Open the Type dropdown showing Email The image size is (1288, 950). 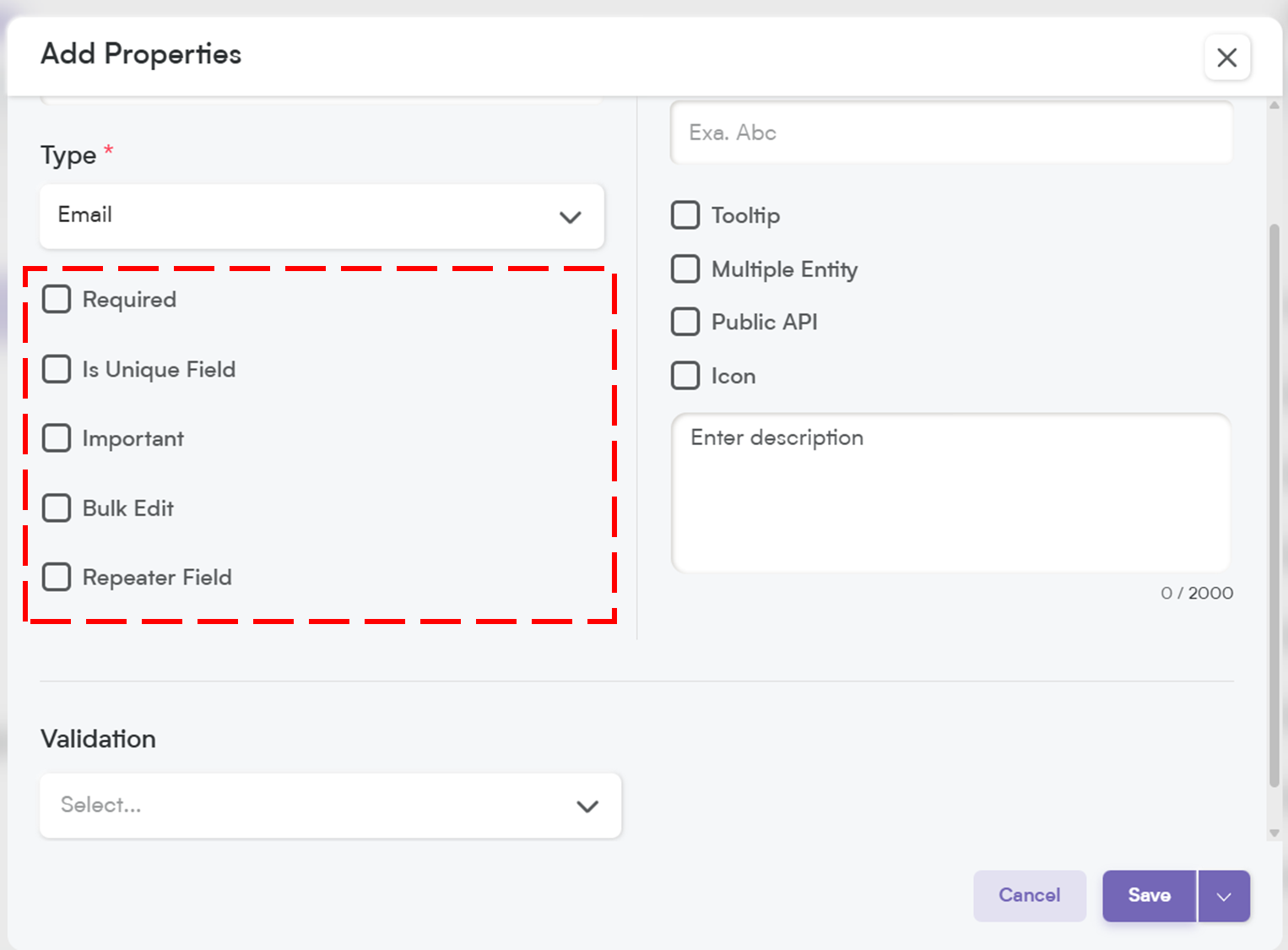pyautogui.click(x=322, y=216)
